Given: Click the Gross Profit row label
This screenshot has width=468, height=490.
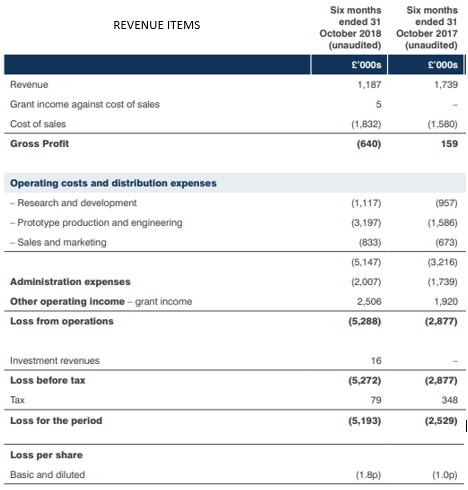Looking at the screenshot, I should coord(39,144).
